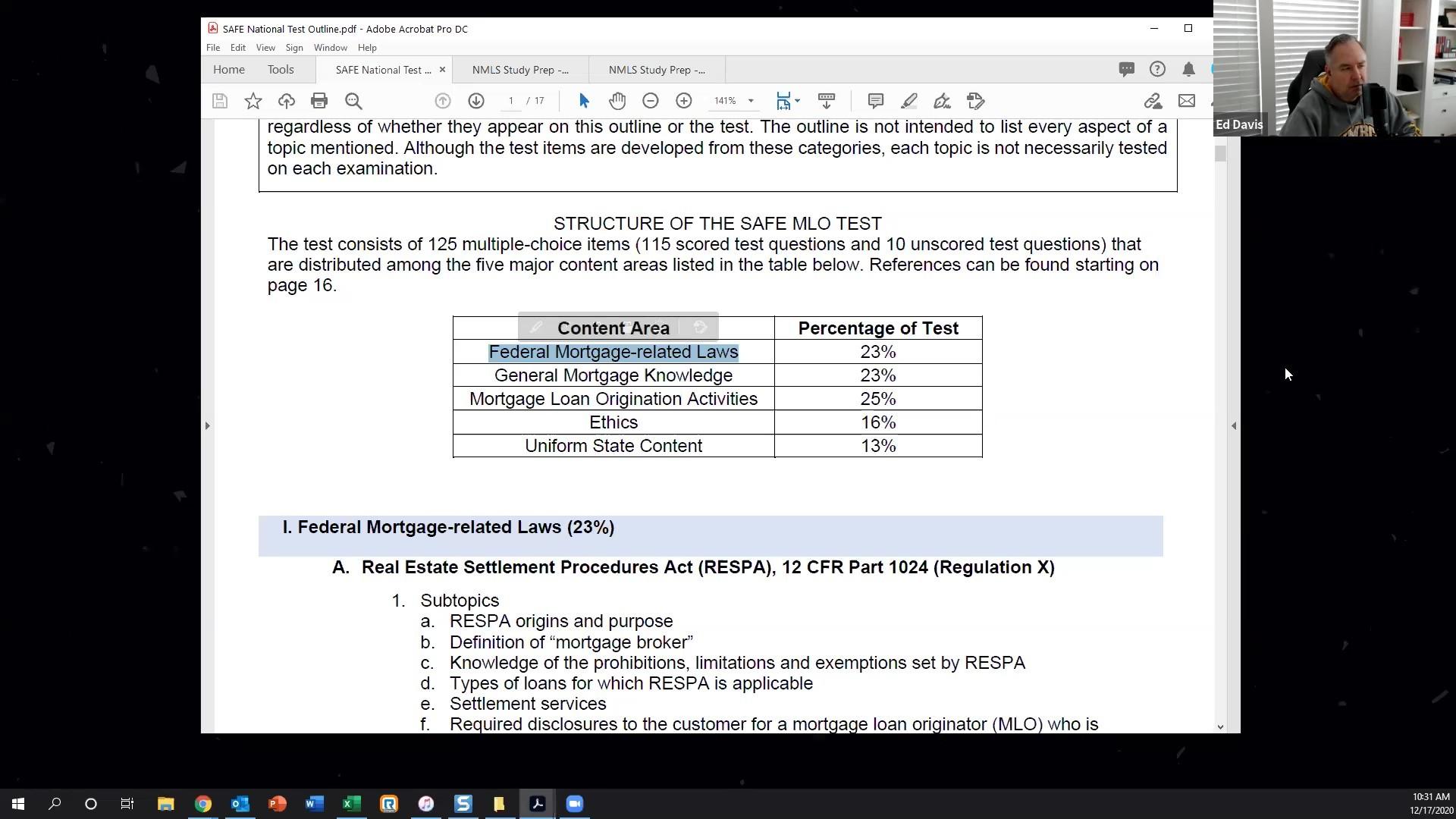This screenshot has height=819, width=1456.
Task: Activate the selection arrow tool
Action: pyautogui.click(x=583, y=101)
